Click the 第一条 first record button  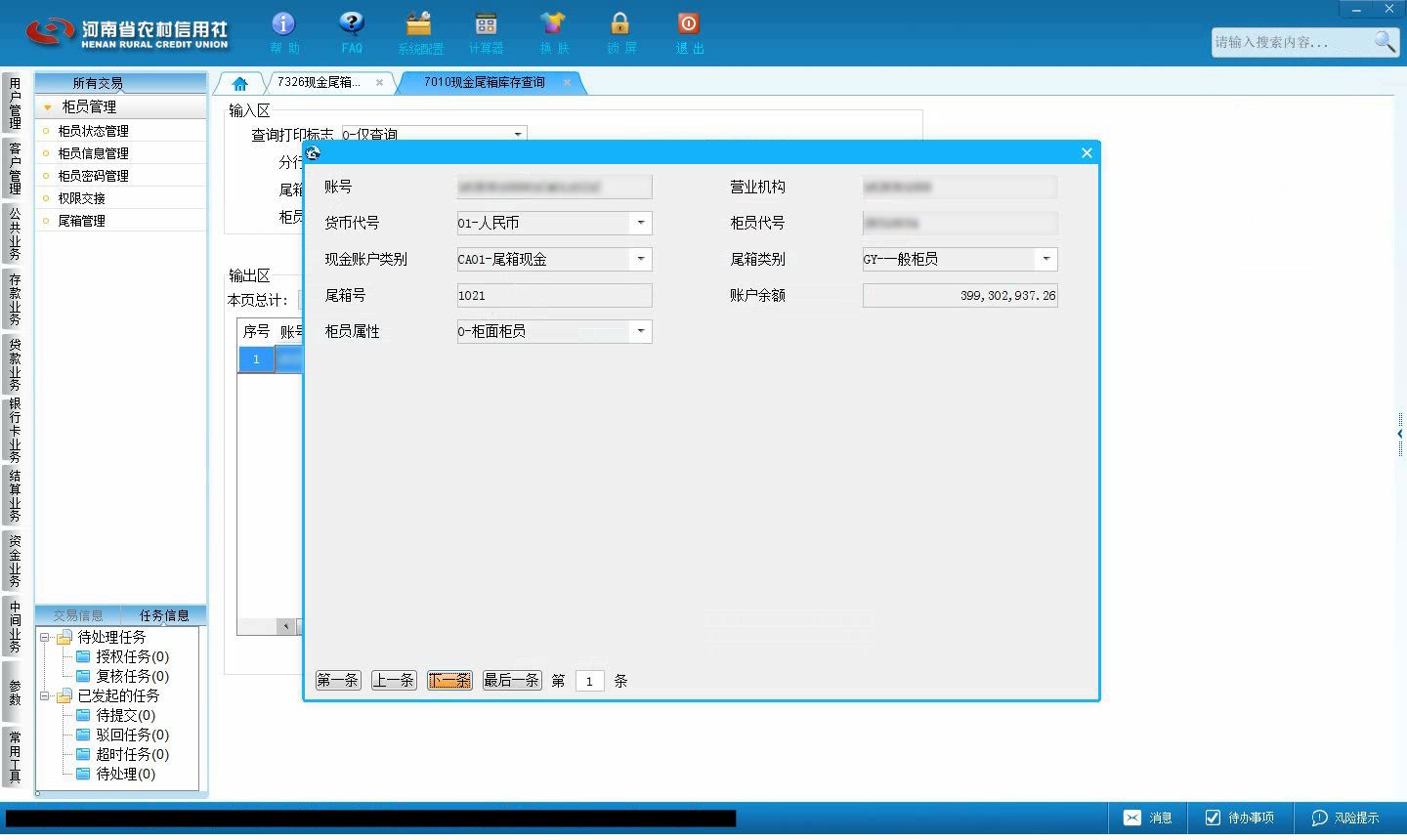338,681
